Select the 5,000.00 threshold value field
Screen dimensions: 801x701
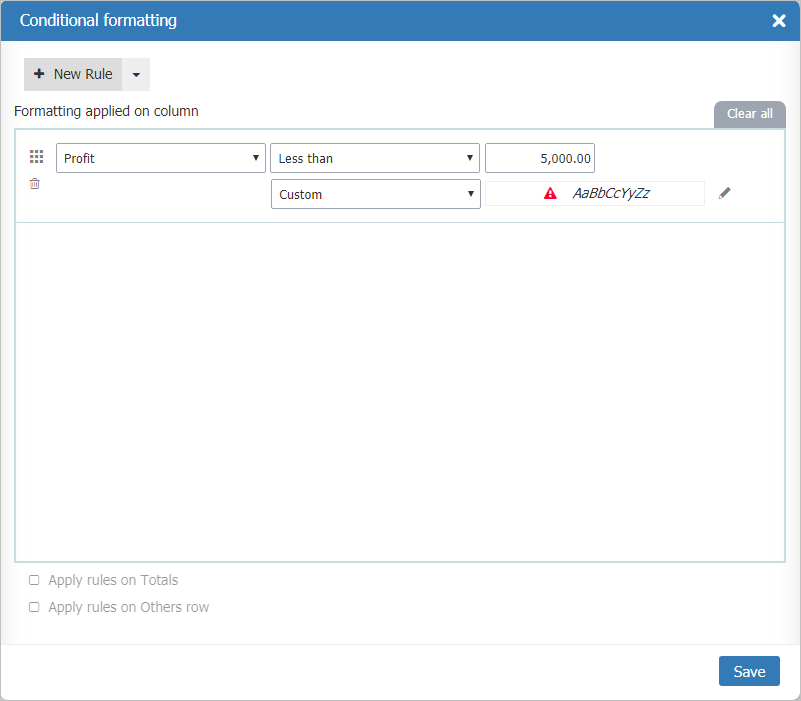click(x=539, y=157)
